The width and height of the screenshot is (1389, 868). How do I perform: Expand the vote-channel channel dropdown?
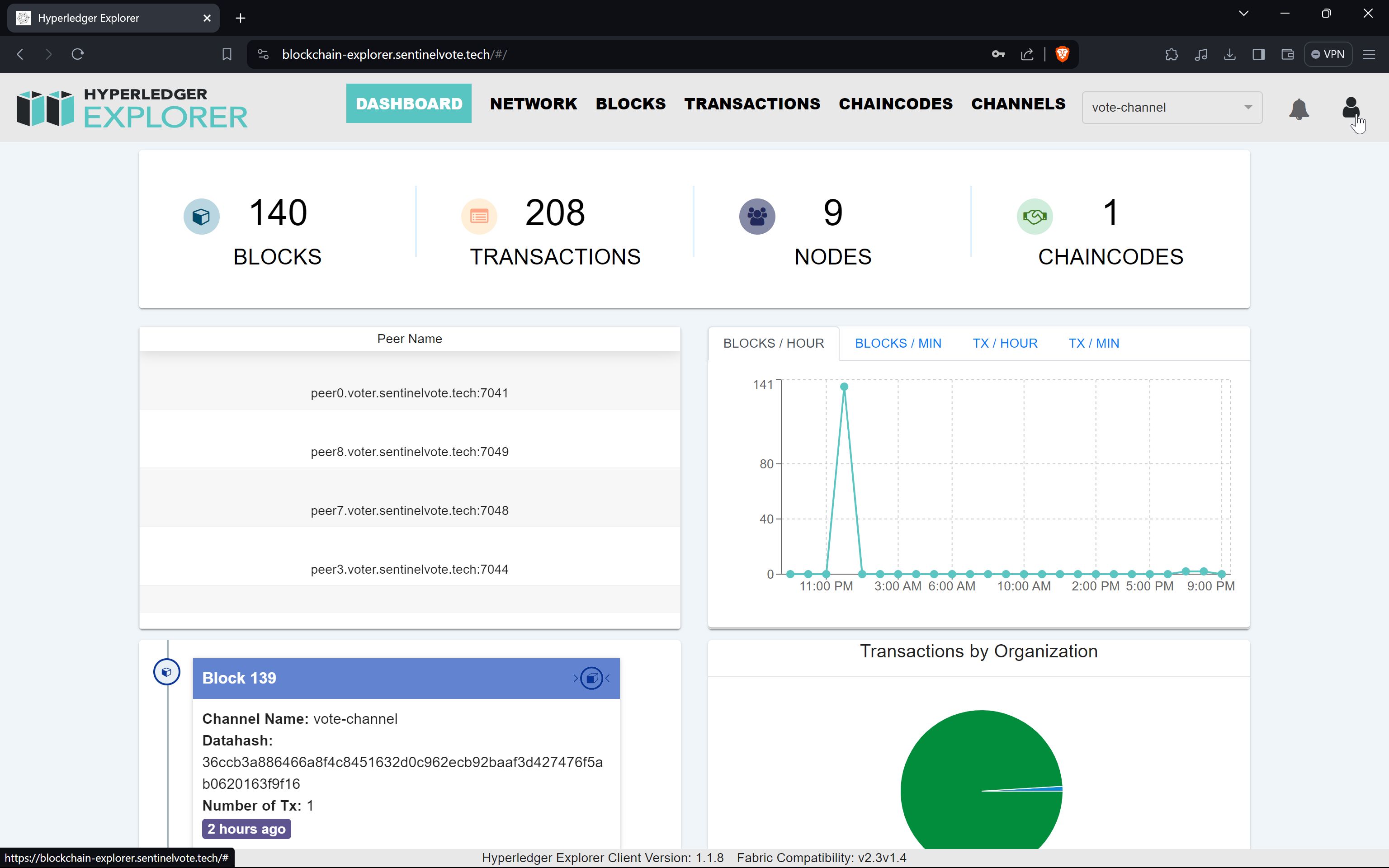(x=1172, y=107)
